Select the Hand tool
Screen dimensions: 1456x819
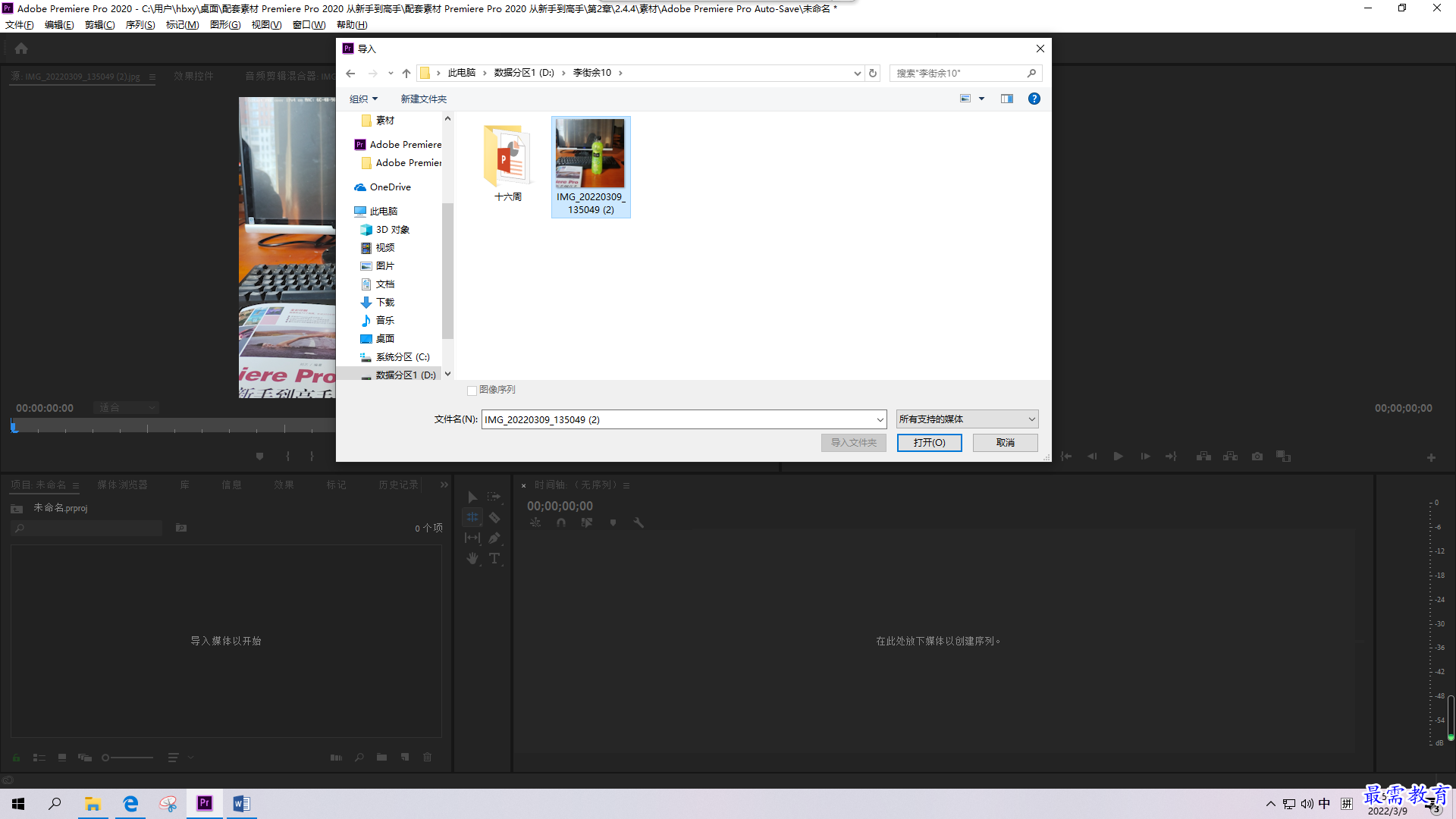coord(472,558)
